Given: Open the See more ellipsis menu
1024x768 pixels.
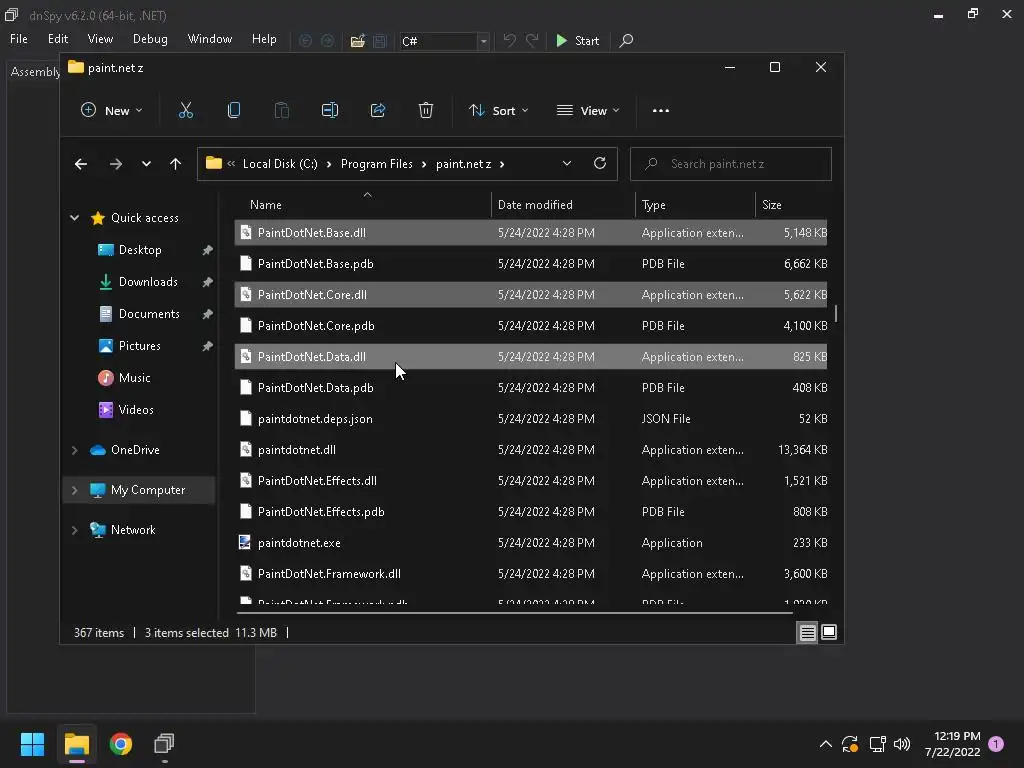Looking at the screenshot, I should tap(660, 110).
